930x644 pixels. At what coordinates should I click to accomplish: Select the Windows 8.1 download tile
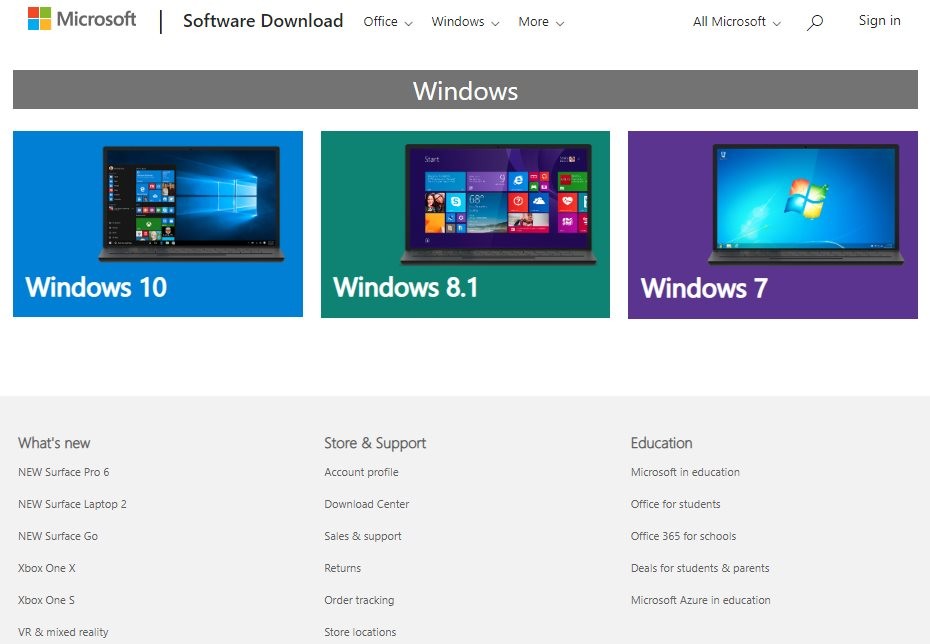point(464,224)
